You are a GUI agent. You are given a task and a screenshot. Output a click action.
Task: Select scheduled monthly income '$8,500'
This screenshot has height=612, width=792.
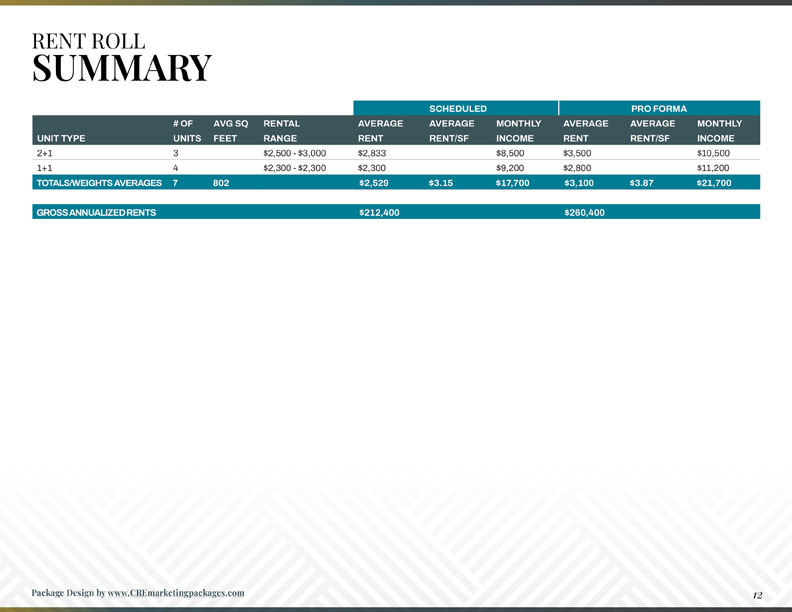(510, 153)
